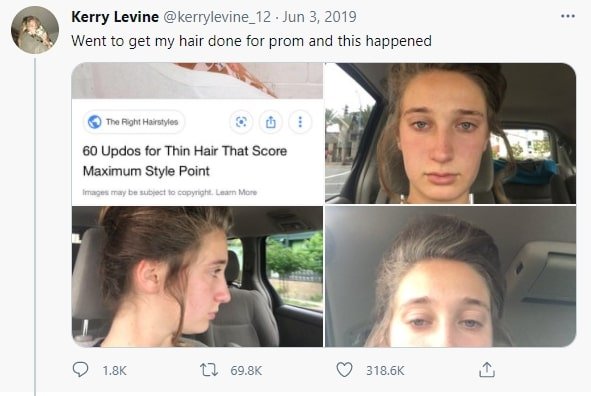Retweet this post using the retweet icon

pyautogui.click(x=209, y=370)
